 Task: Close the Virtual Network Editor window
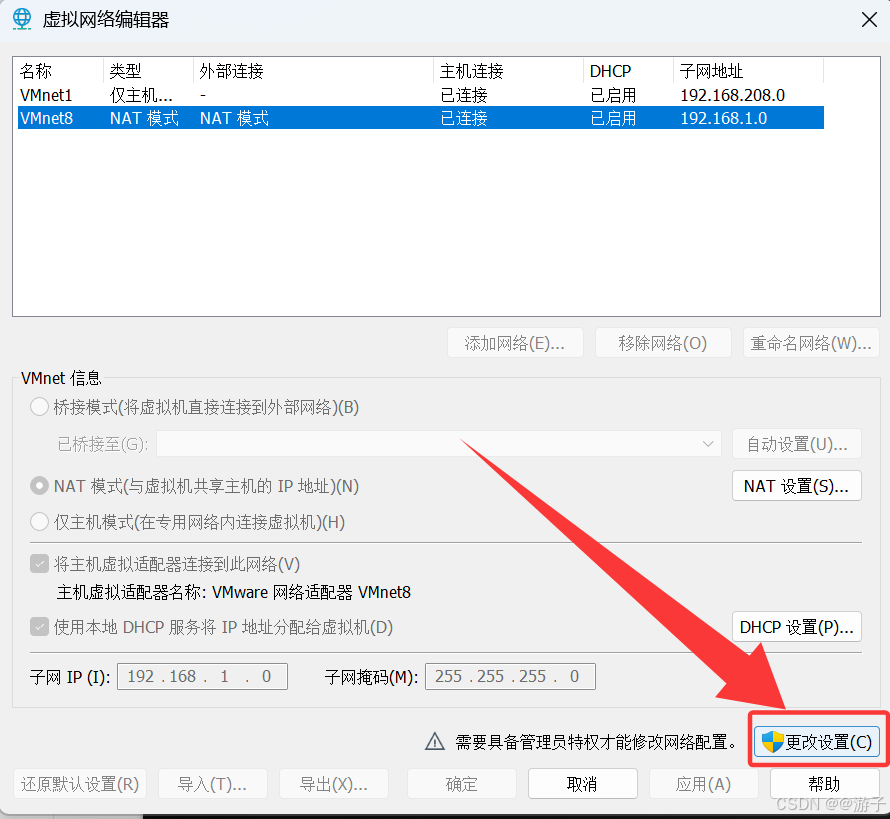[869, 20]
